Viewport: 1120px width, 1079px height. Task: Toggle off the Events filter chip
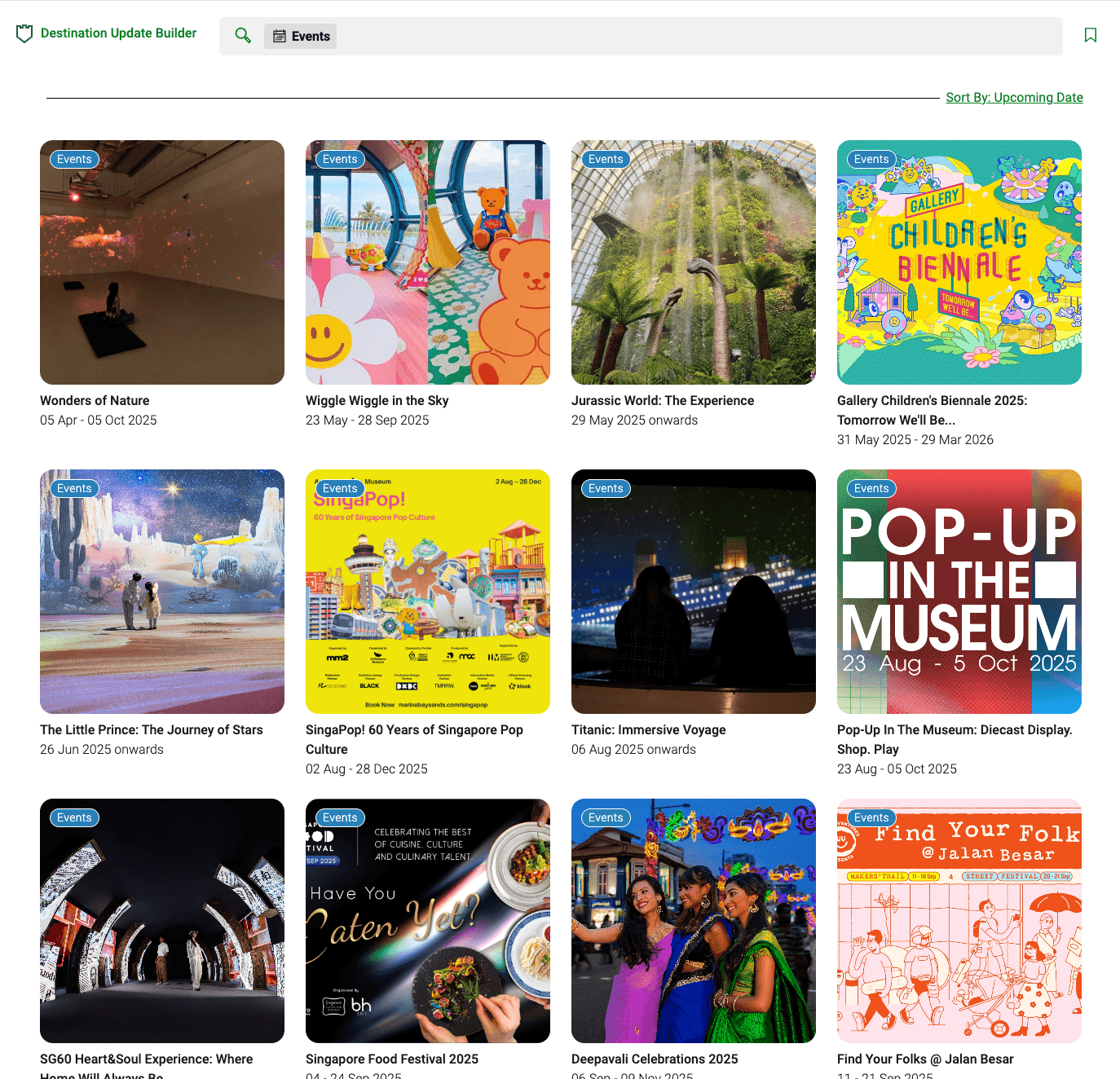tap(300, 36)
